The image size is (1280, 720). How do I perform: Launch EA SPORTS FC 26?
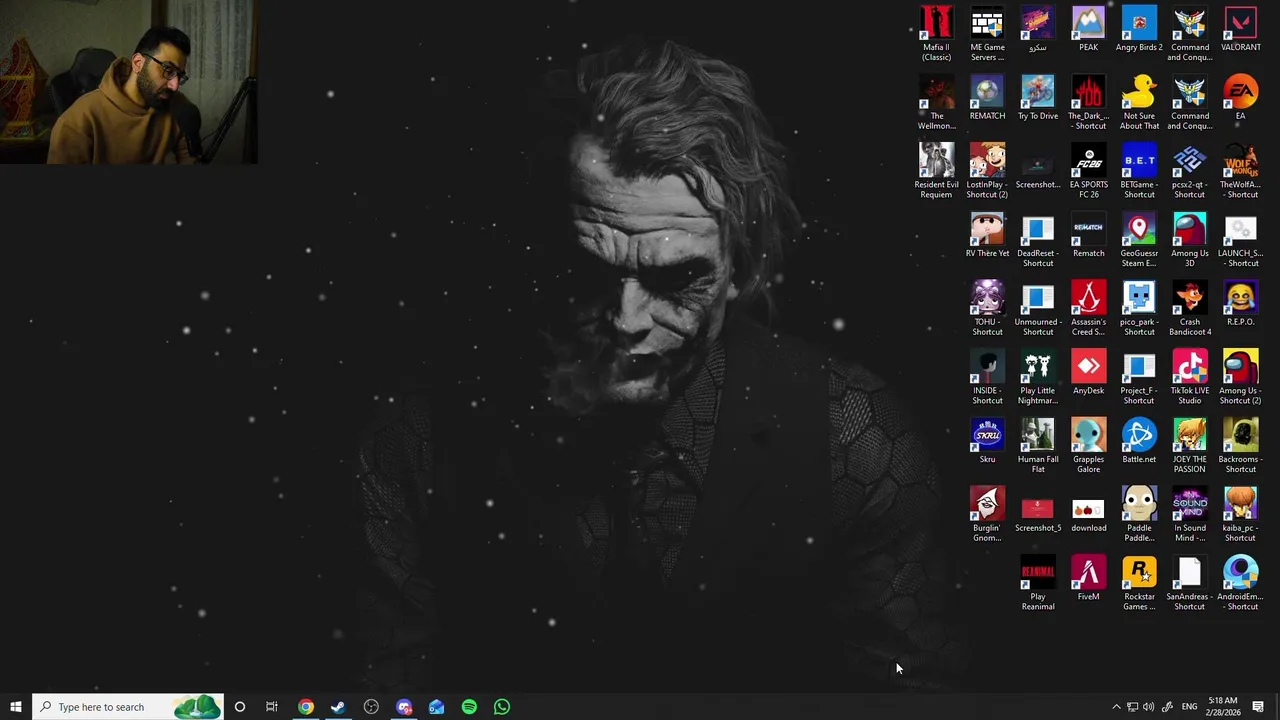[1088, 170]
